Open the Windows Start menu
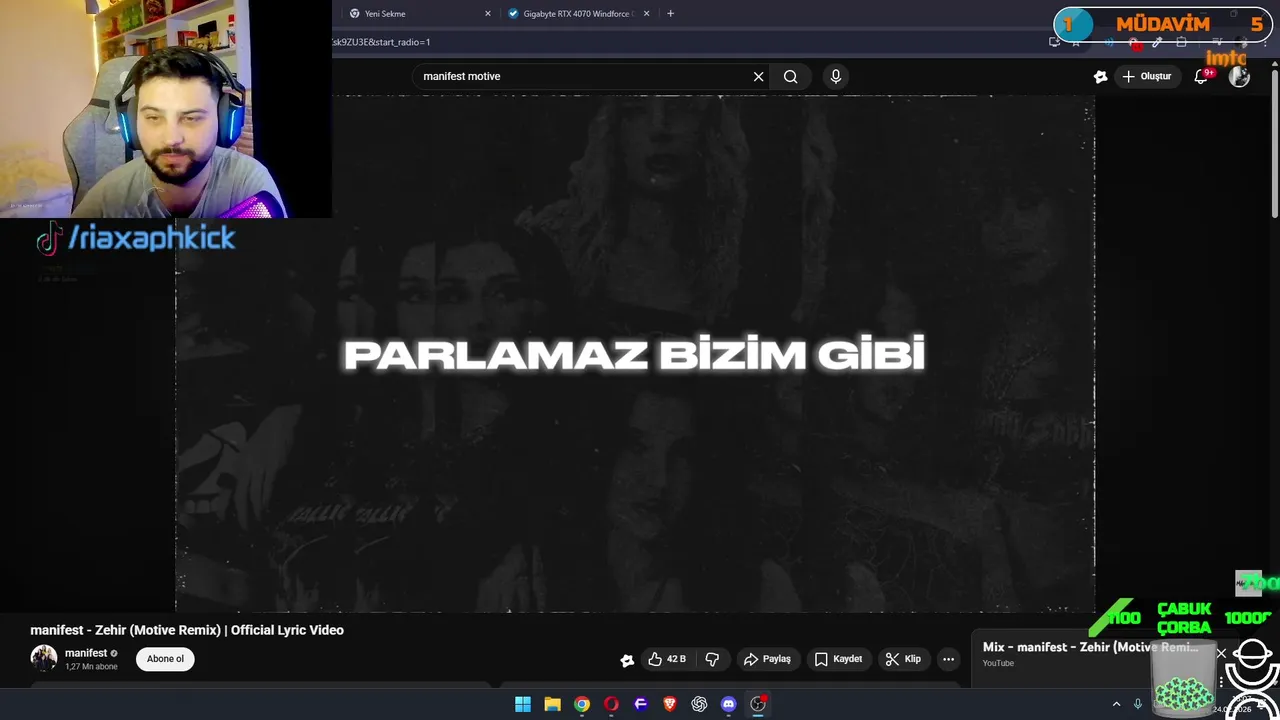Viewport: 1280px width, 720px height. click(x=523, y=704)
